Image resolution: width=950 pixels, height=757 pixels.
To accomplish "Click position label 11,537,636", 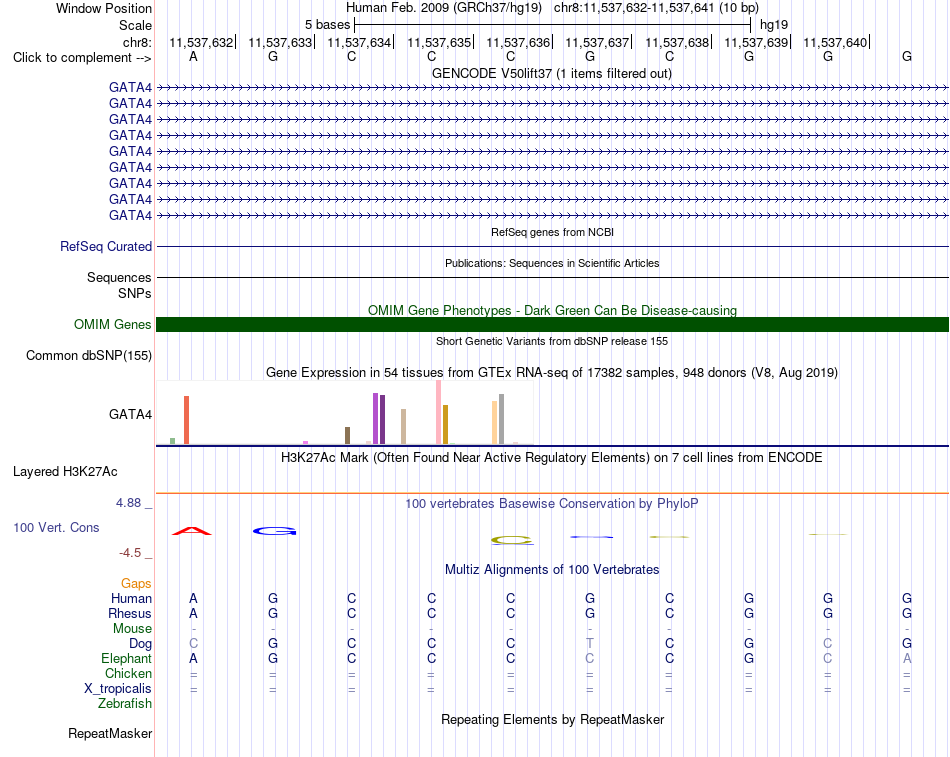I will (518, 42).
